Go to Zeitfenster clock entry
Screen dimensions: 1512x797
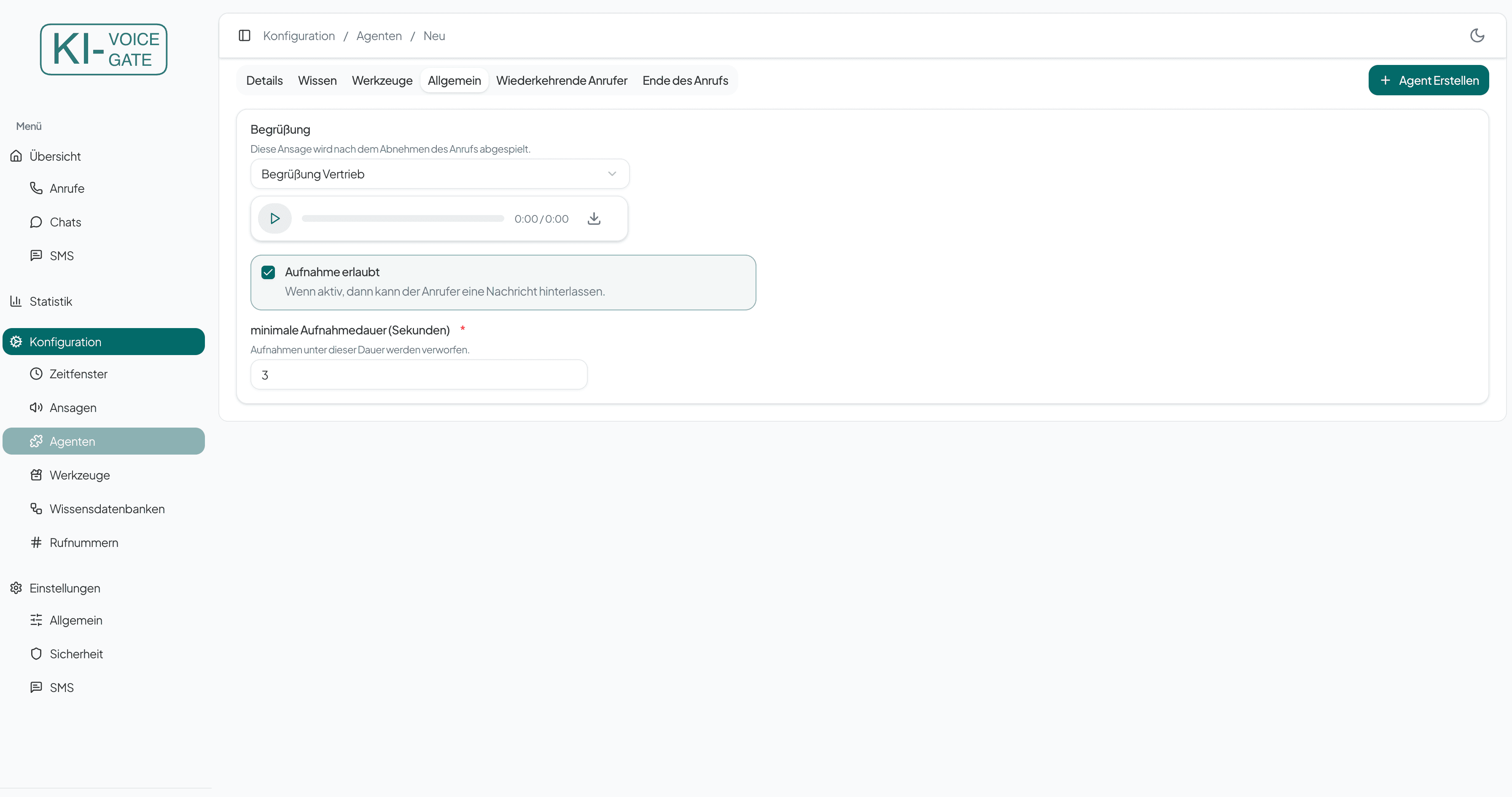[78, 374]
